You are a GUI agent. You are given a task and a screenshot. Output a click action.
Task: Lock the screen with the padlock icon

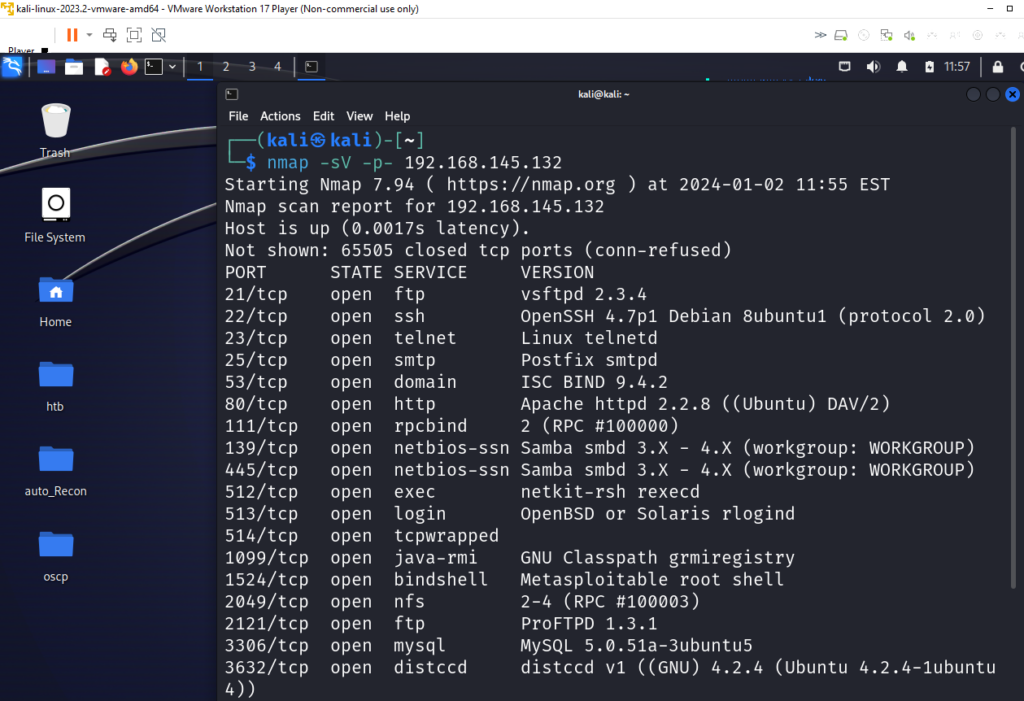click(x=998, y=67)
